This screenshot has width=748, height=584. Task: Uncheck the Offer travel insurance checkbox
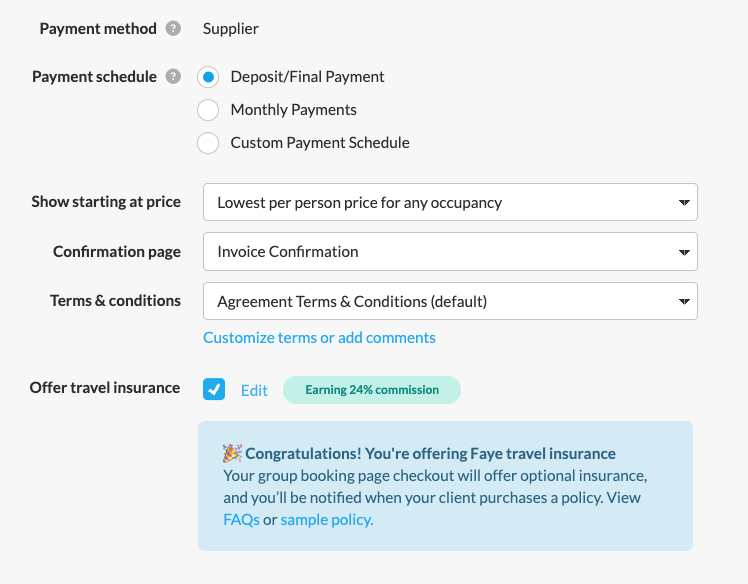click(214, 389)
